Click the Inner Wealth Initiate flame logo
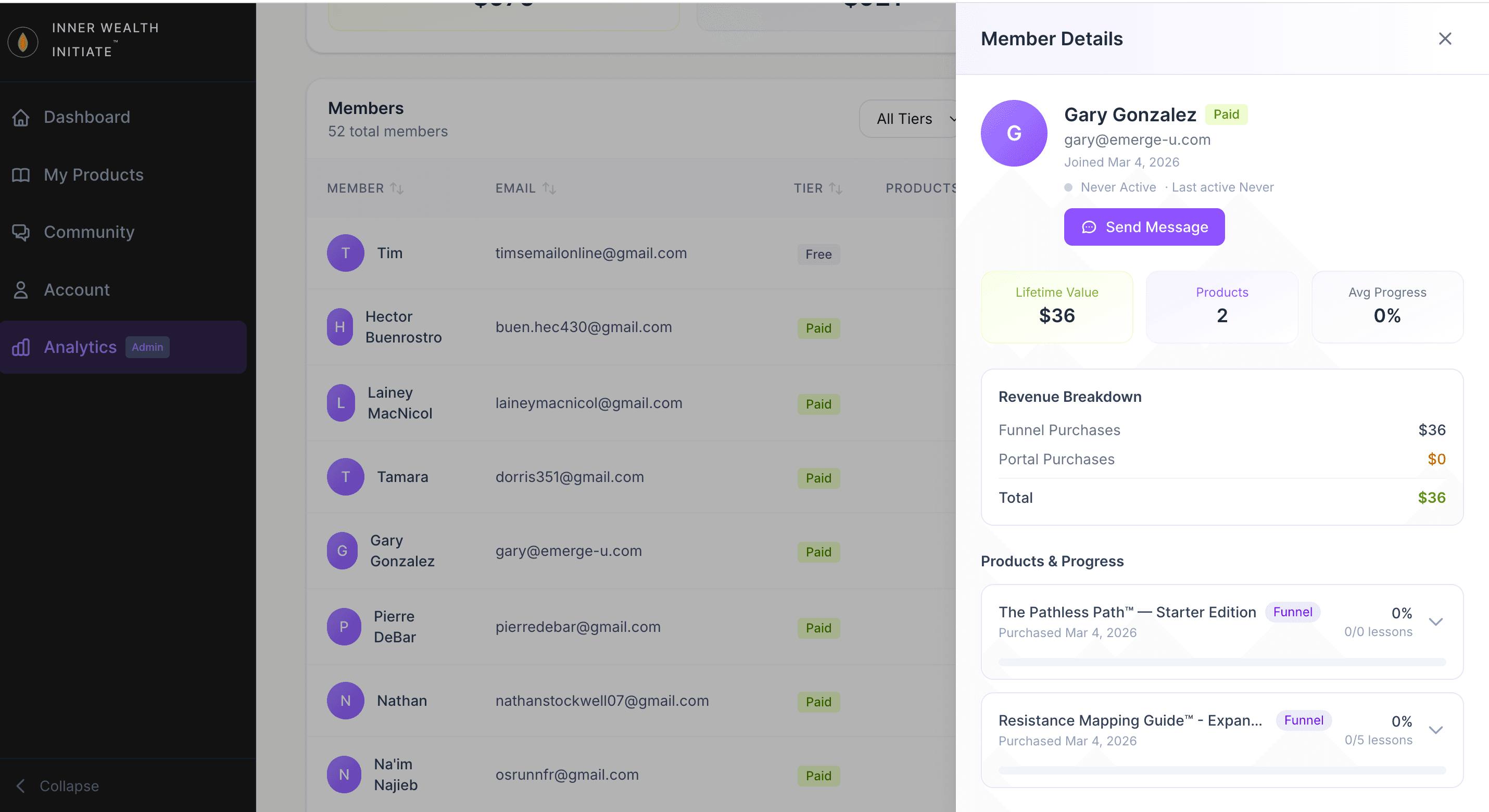1489x812 pixels. 22,41
